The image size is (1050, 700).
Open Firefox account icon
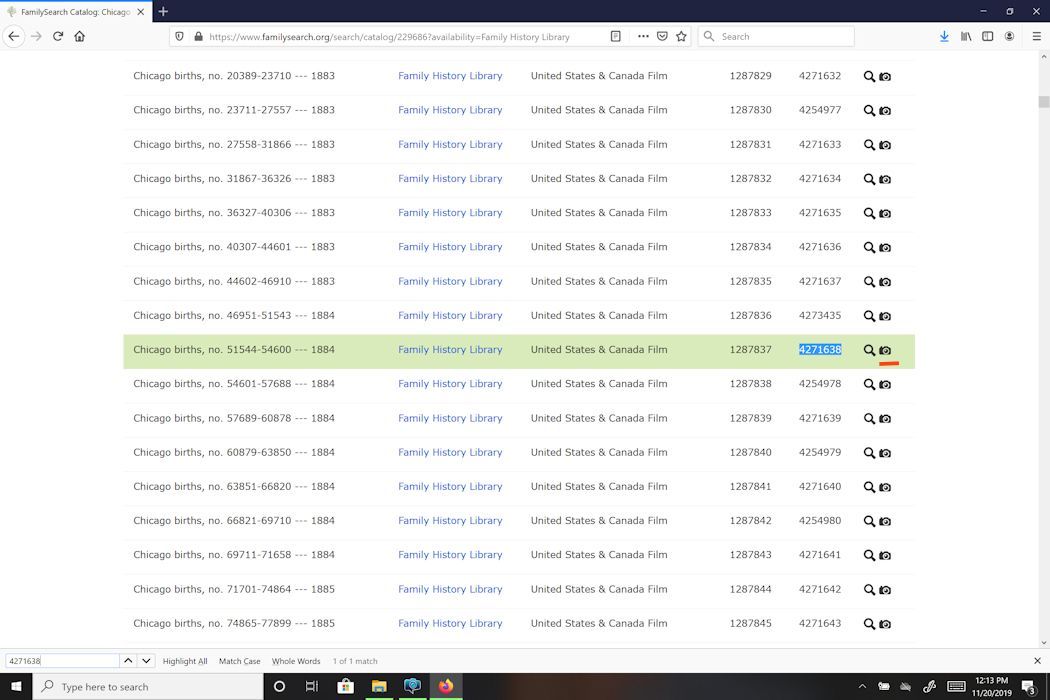coord(1009,36)
